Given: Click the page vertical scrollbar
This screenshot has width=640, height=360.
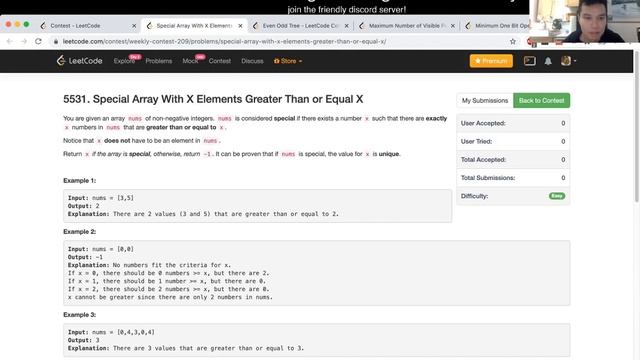Looking at the screenshot, I should point(636,127).
